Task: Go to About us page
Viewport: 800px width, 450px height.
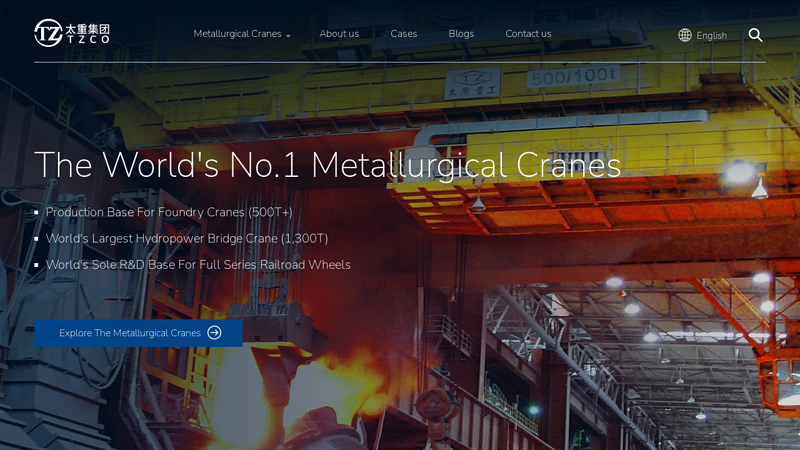Action: click(339, 34)
